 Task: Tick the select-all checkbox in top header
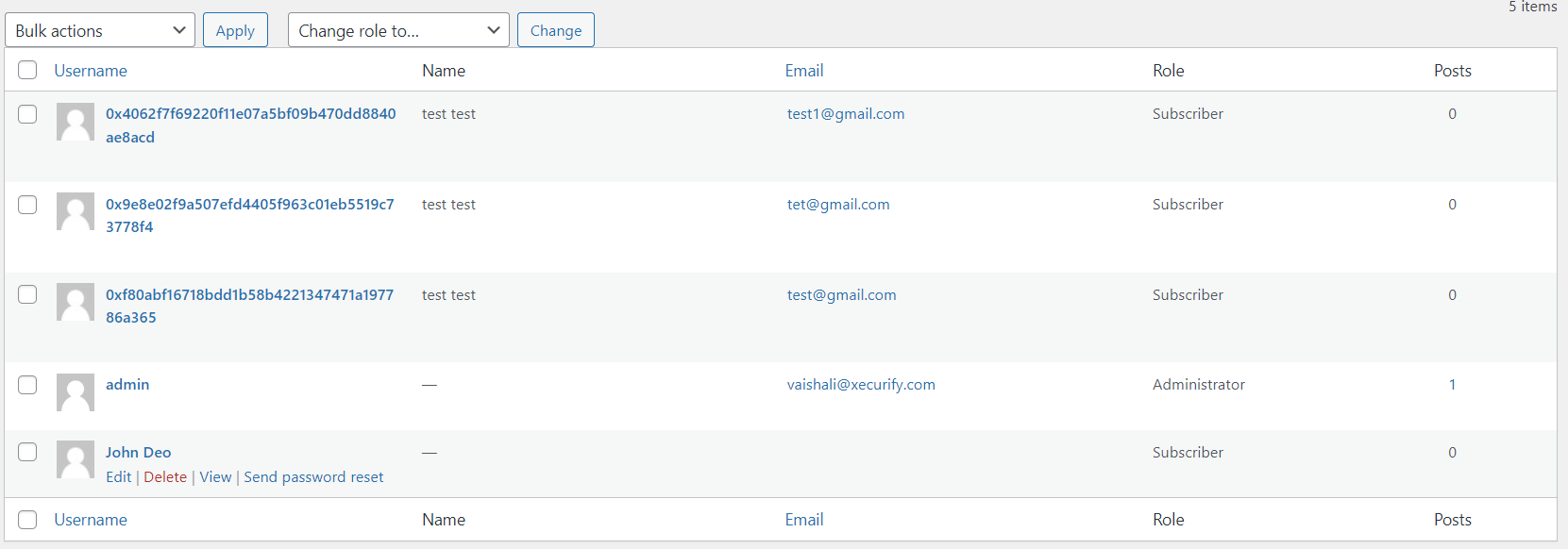pyautogui.click(x=27, y=70)
